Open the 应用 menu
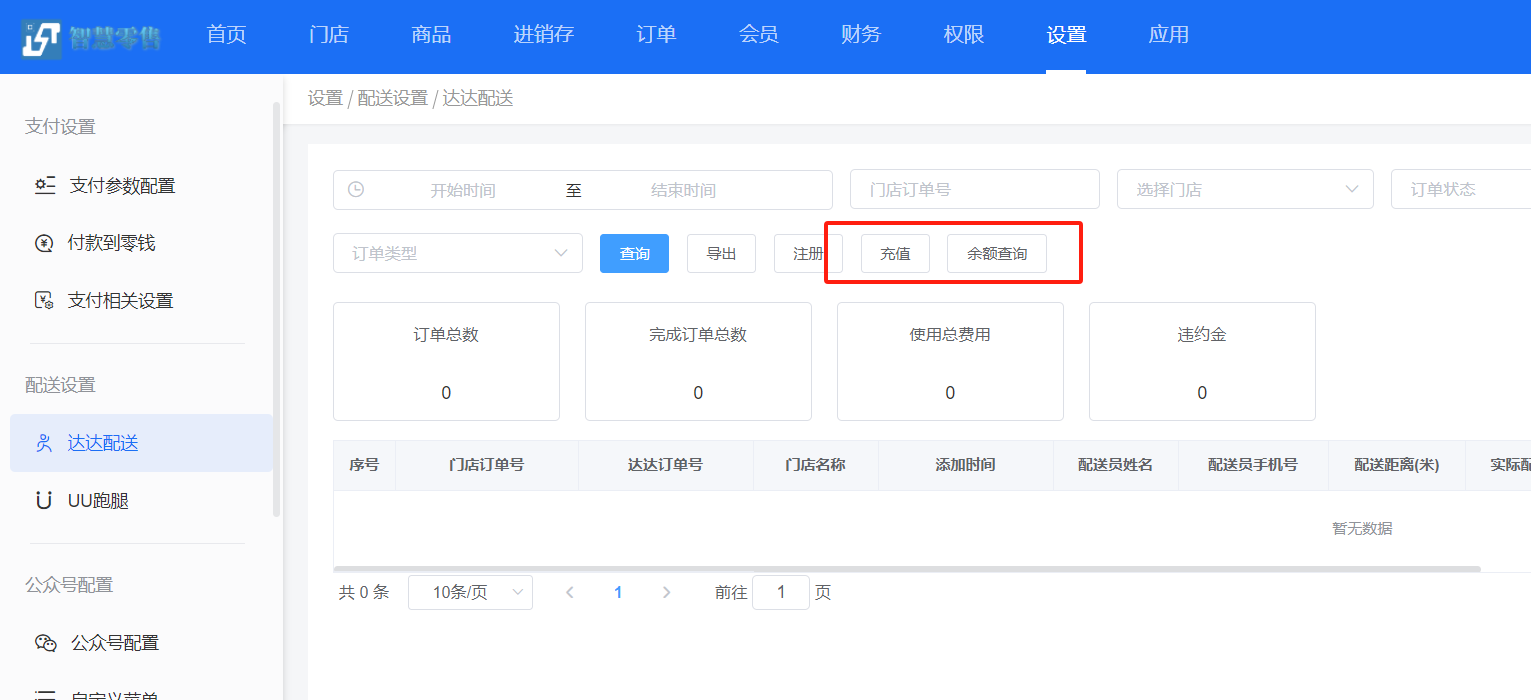This screenshot has height=700, width=1531. click(x=1169, y=35)
